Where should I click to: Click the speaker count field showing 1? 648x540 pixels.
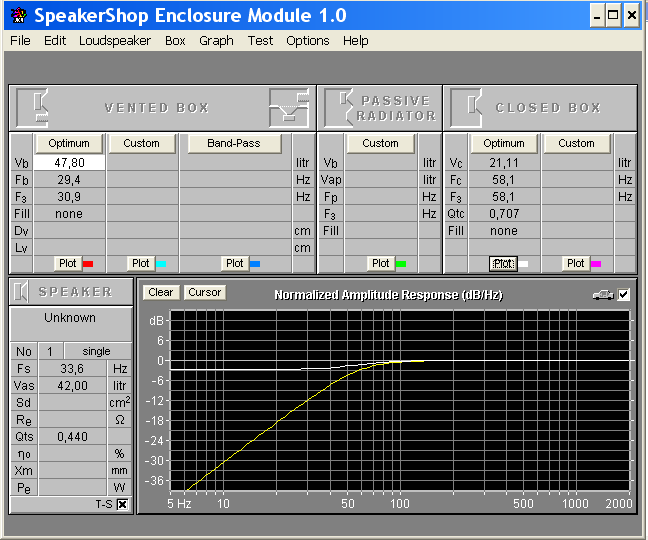[50, 351]
